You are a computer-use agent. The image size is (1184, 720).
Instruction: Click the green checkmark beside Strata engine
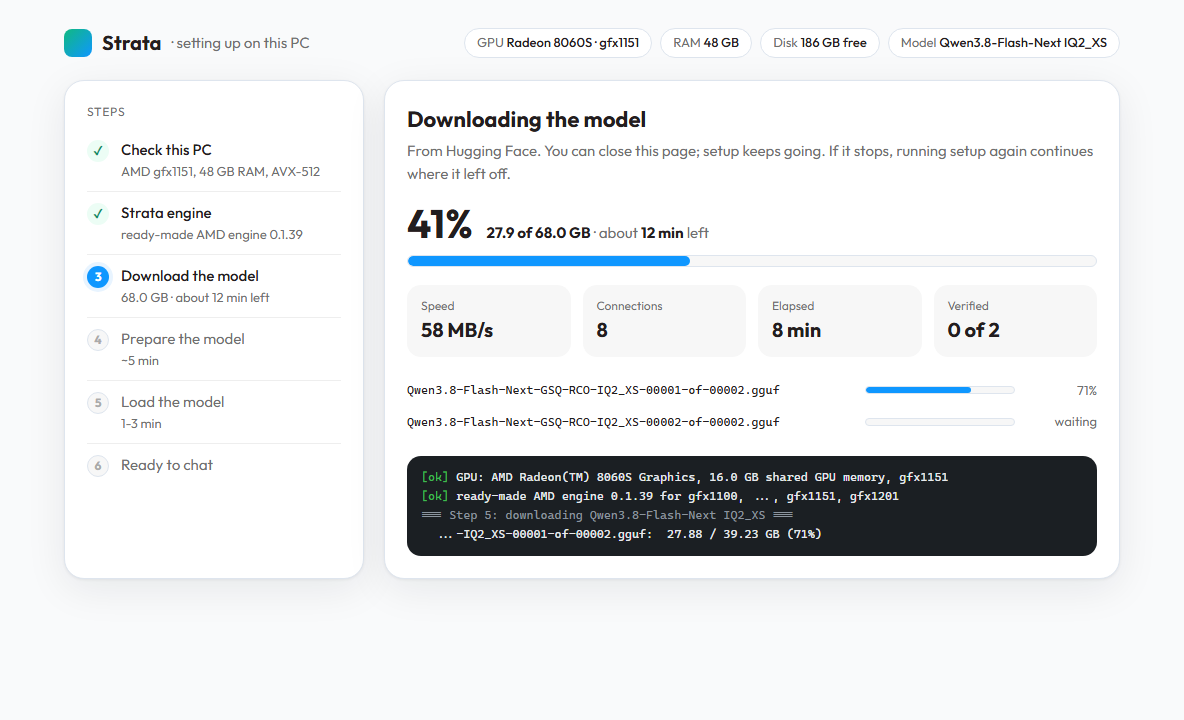point(98,214)
